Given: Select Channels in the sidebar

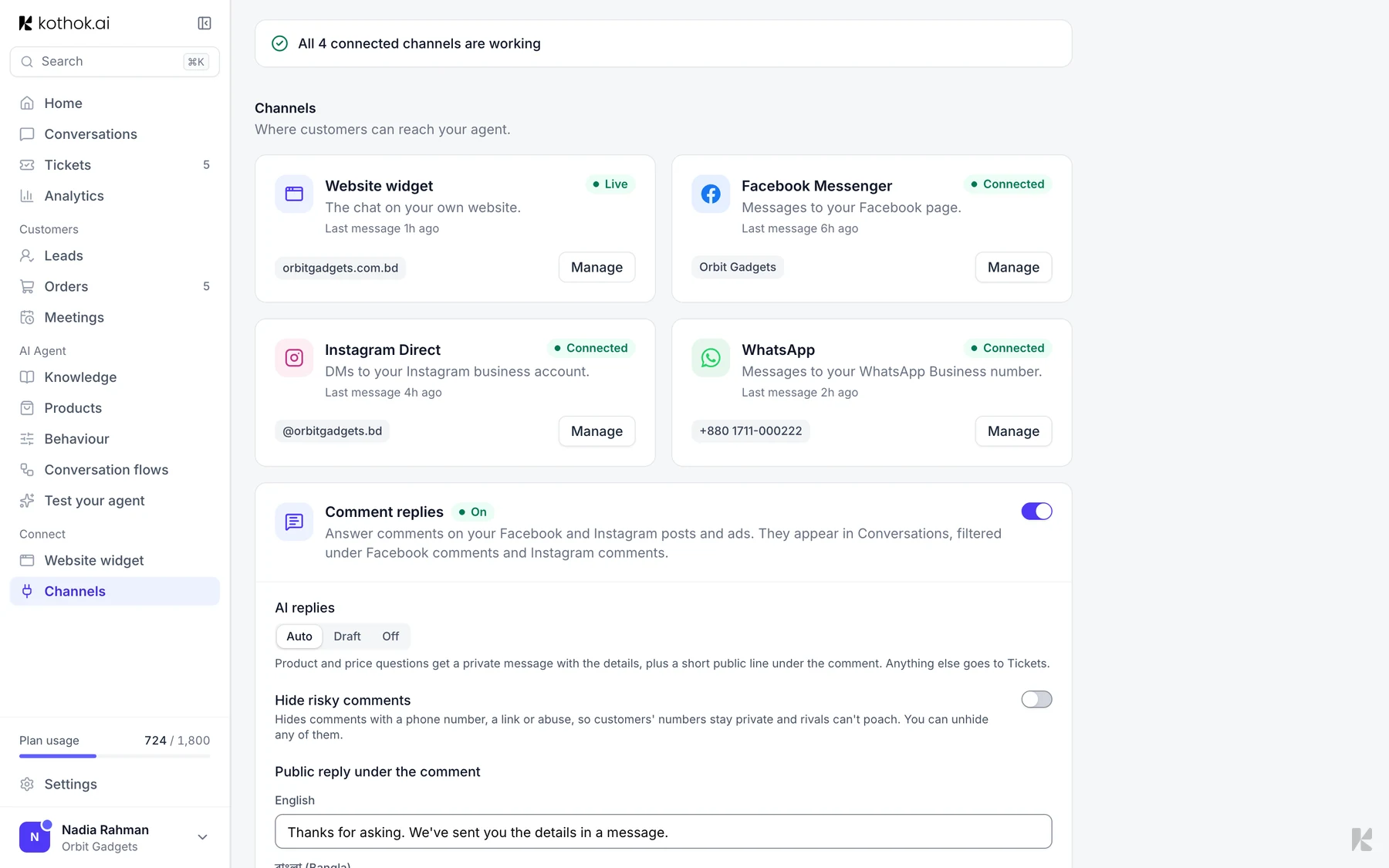Looking at the screenshot, I should [115, 592].
